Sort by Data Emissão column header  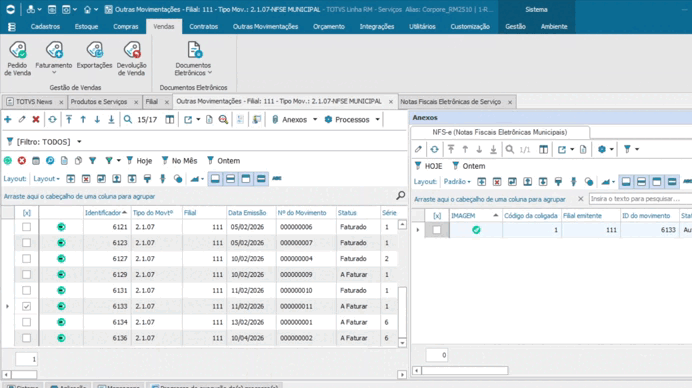(247, 213)
